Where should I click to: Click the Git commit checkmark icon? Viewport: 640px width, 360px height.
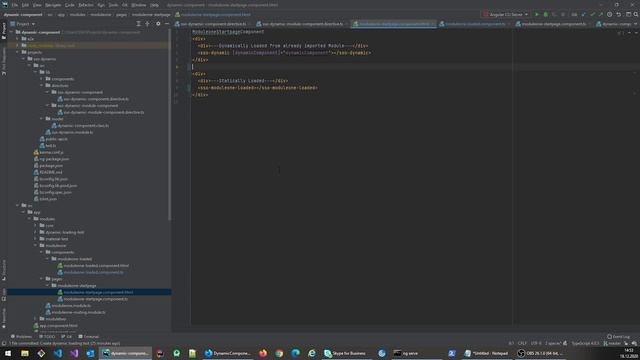click(x=592, y=14)
